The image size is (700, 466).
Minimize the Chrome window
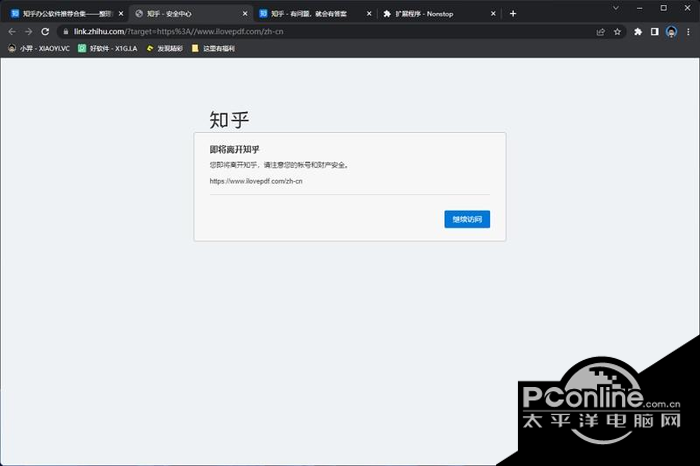pyautogui.click(x=640, y=8)
